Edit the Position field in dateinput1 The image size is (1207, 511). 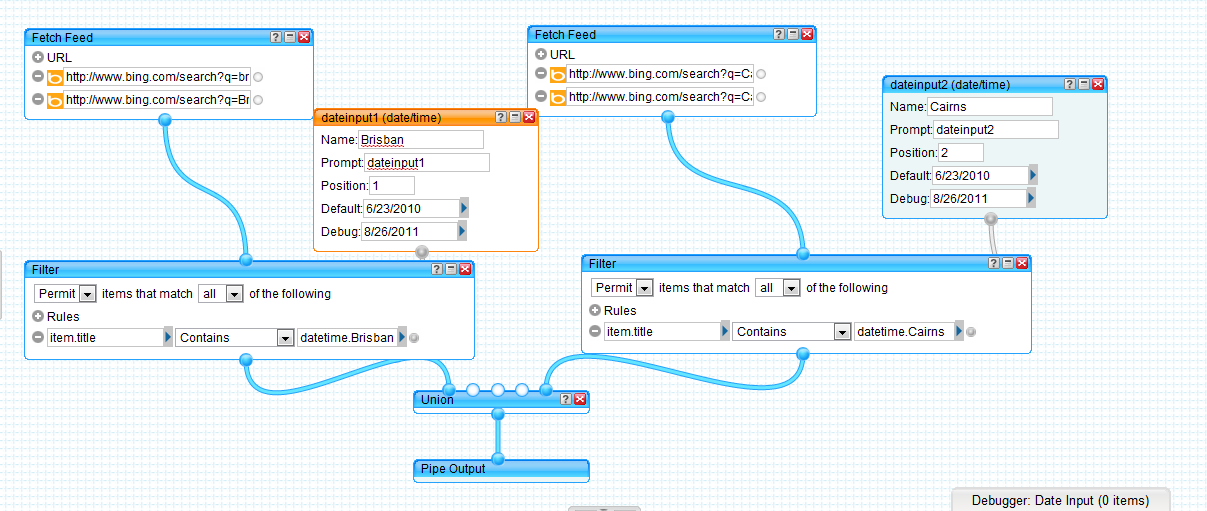(392, 185)
